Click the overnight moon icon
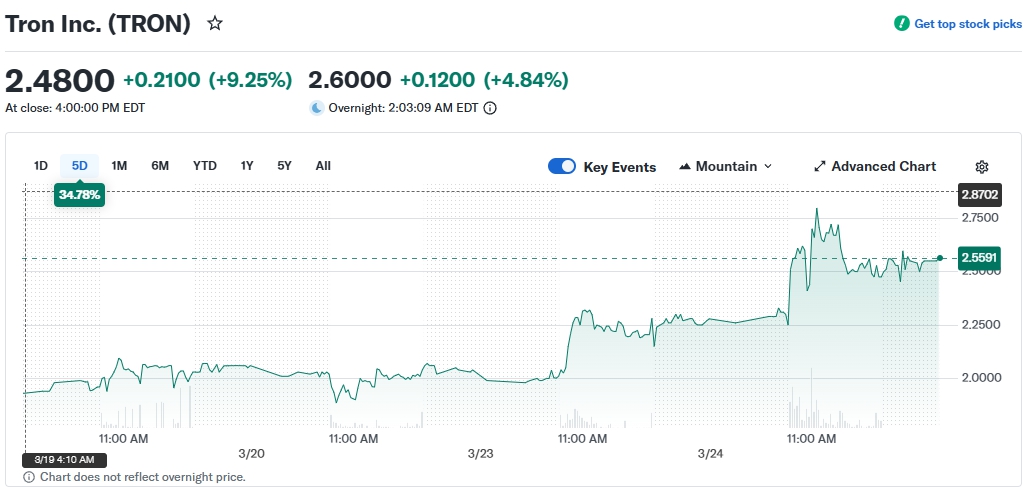The height and width of the screenshot is (487, 1023). tap(317, 108)
